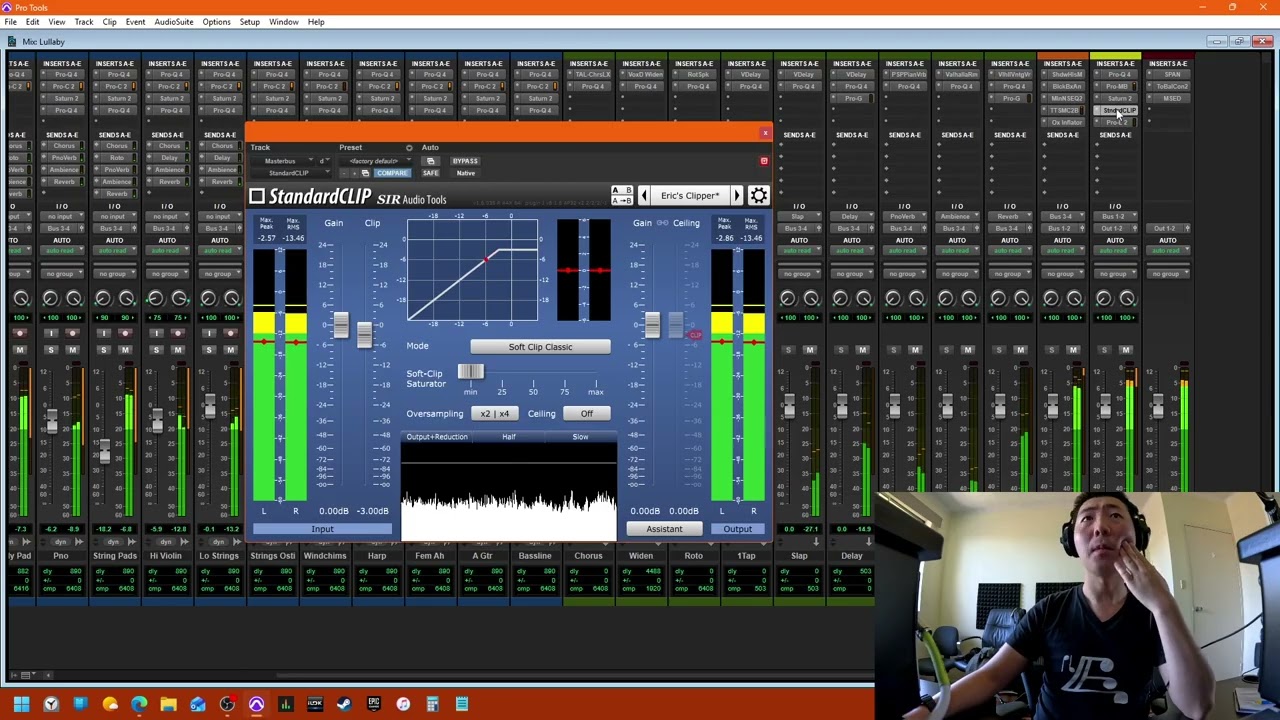The height and width of the screenshot is (720, 1280).
Task: Open Windows Start menu
Action: 21,704
